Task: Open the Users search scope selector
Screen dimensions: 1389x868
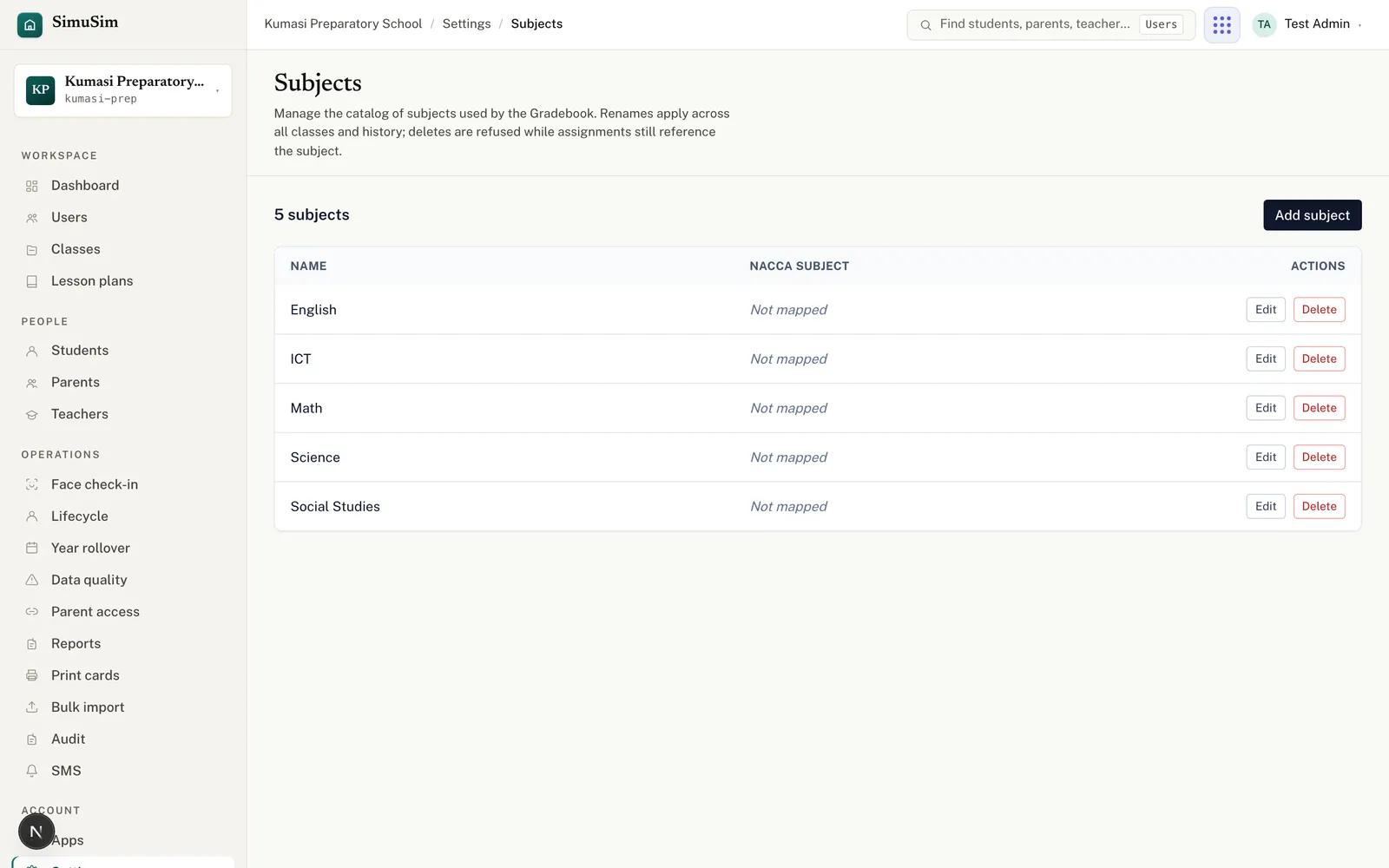Action: click(x=1161, y=24)
